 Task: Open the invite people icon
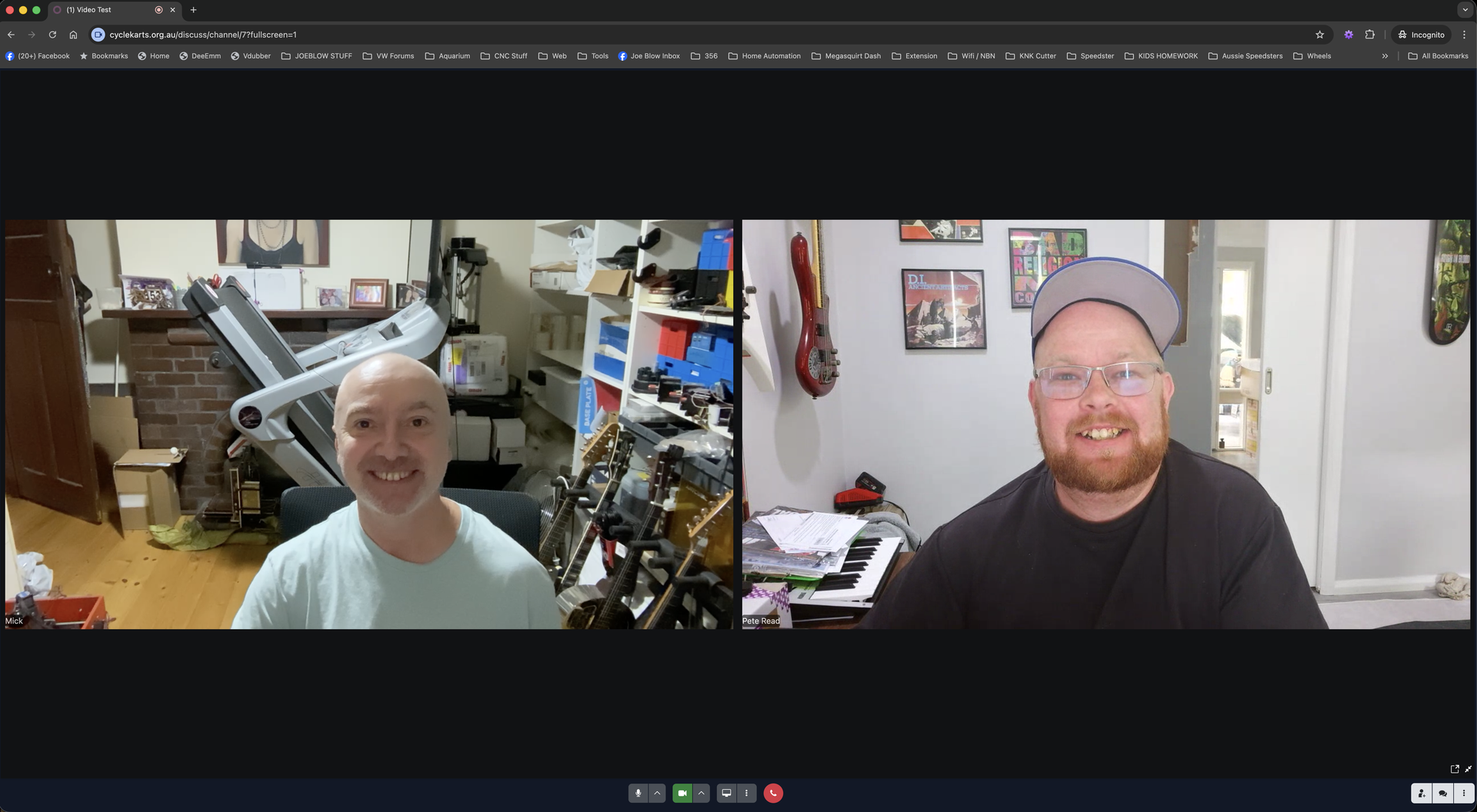(x=1422, y=793)
